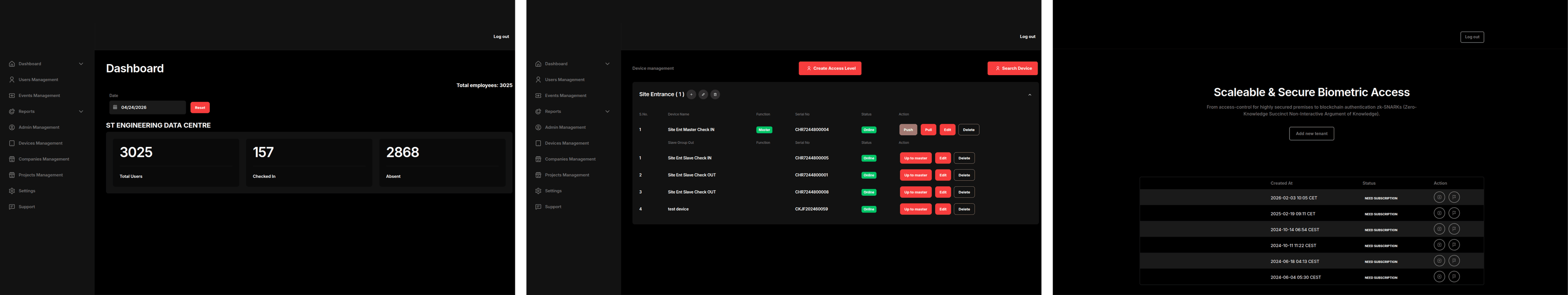Add a device to Site Entrance via plus icon

pos(691,94)
